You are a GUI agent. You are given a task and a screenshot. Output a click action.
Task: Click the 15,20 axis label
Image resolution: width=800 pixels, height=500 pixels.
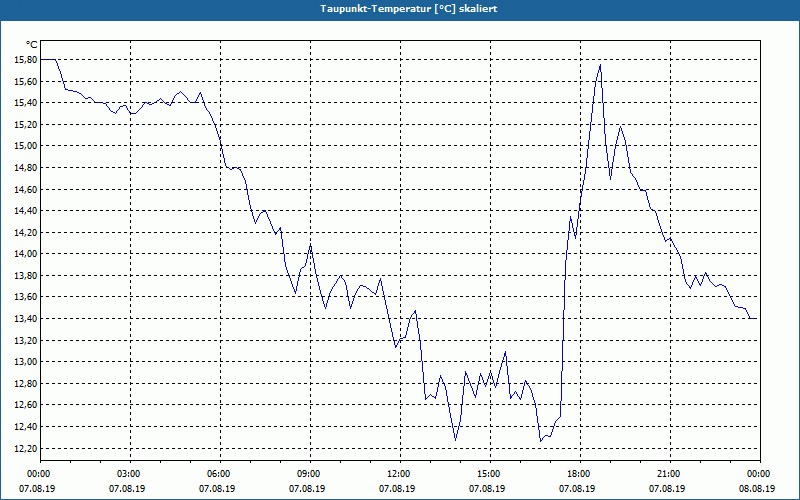coord(26,124)
